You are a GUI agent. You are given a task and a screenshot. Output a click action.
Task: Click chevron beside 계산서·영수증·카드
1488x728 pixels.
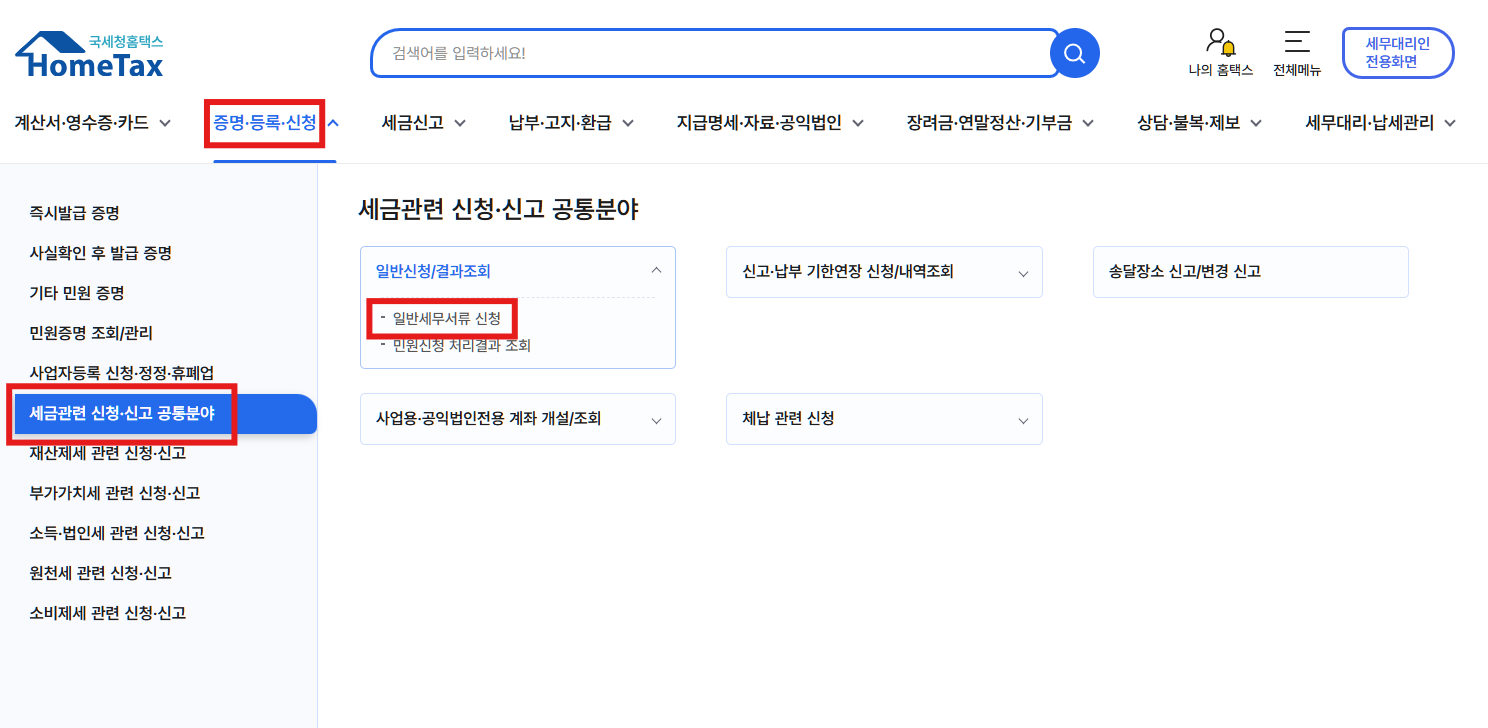(x=165, y=124)
